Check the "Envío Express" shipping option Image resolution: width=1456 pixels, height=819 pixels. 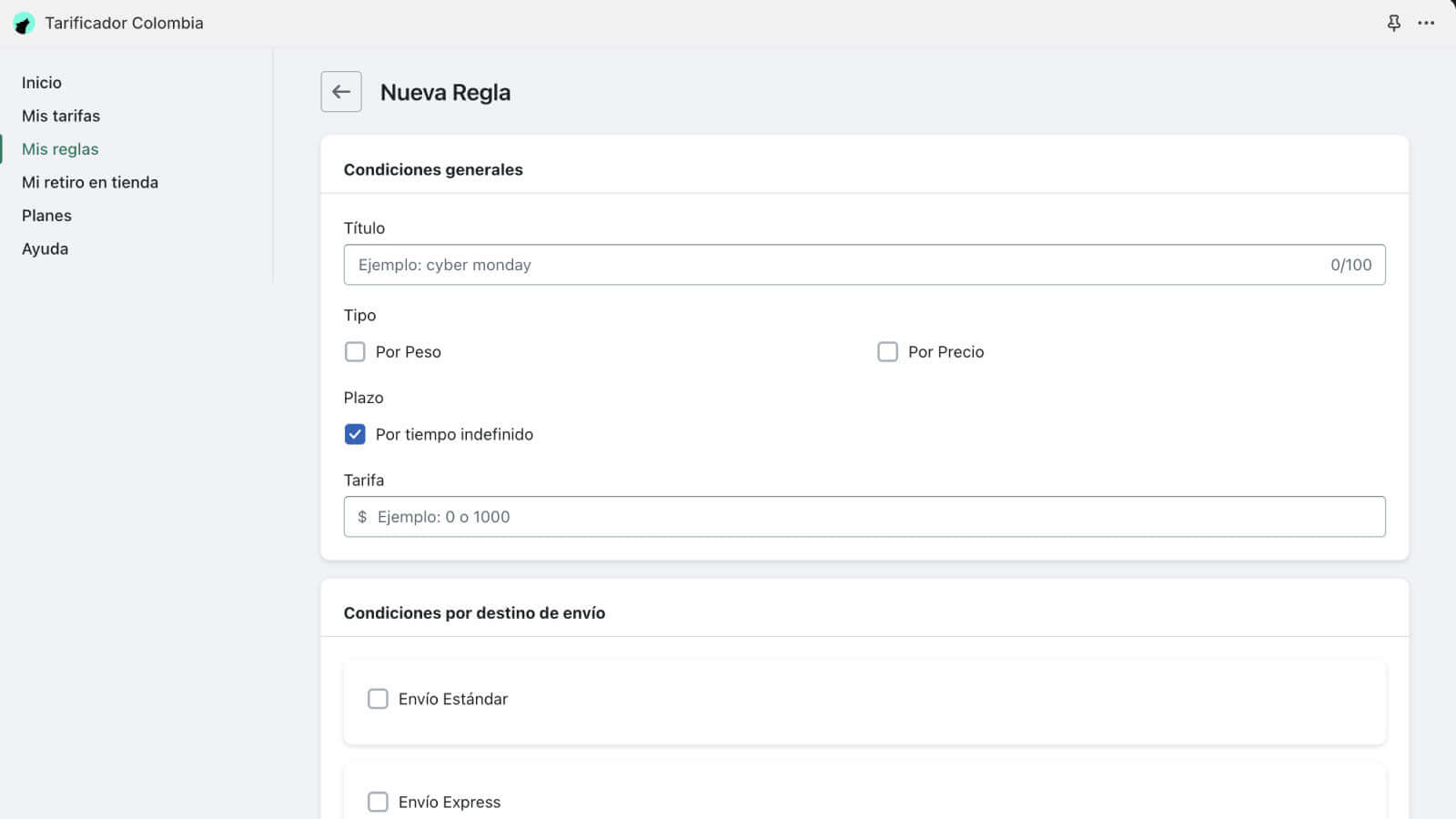pos(378,802)
